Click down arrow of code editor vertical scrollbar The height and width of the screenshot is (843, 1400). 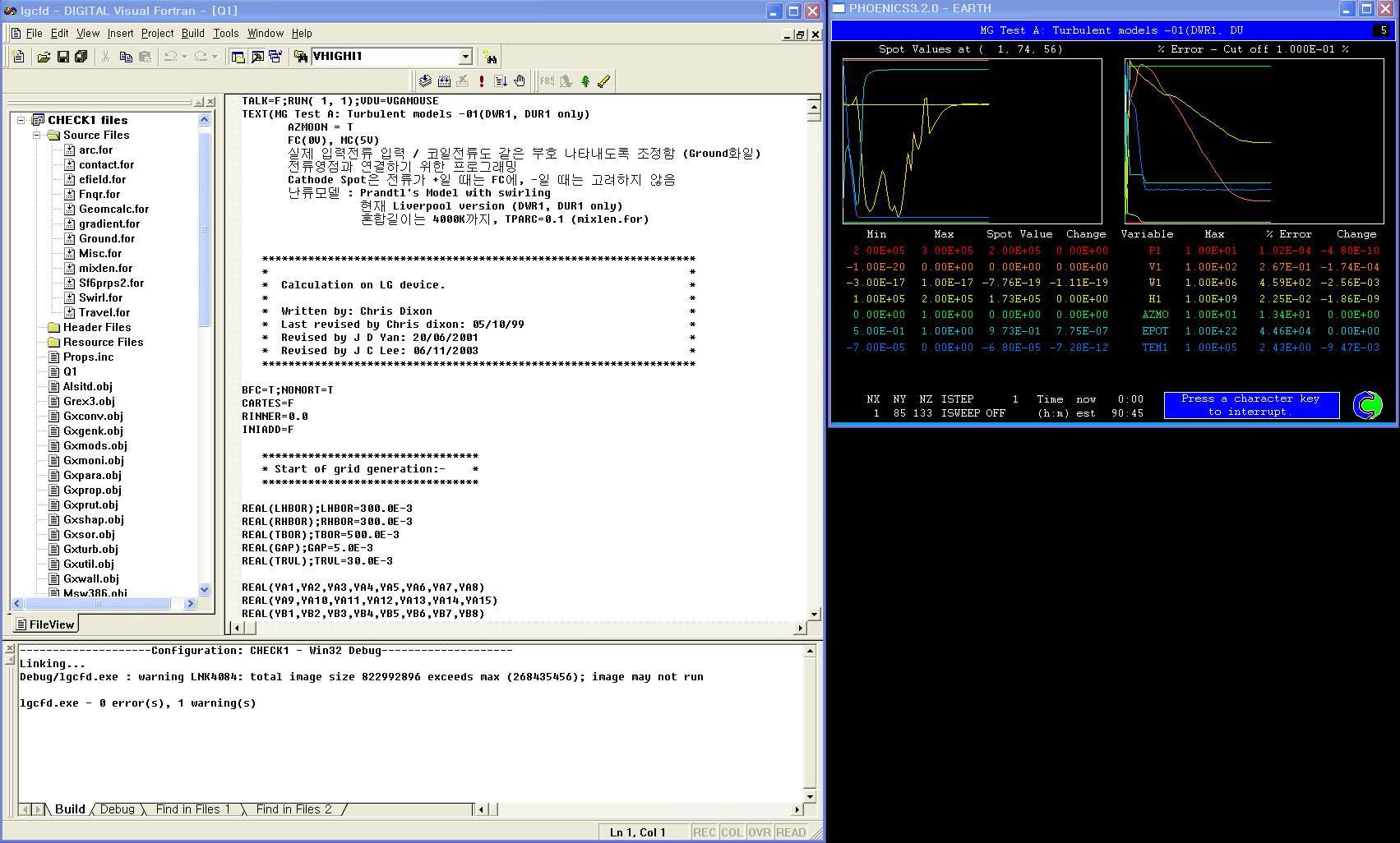pos(814,614)
